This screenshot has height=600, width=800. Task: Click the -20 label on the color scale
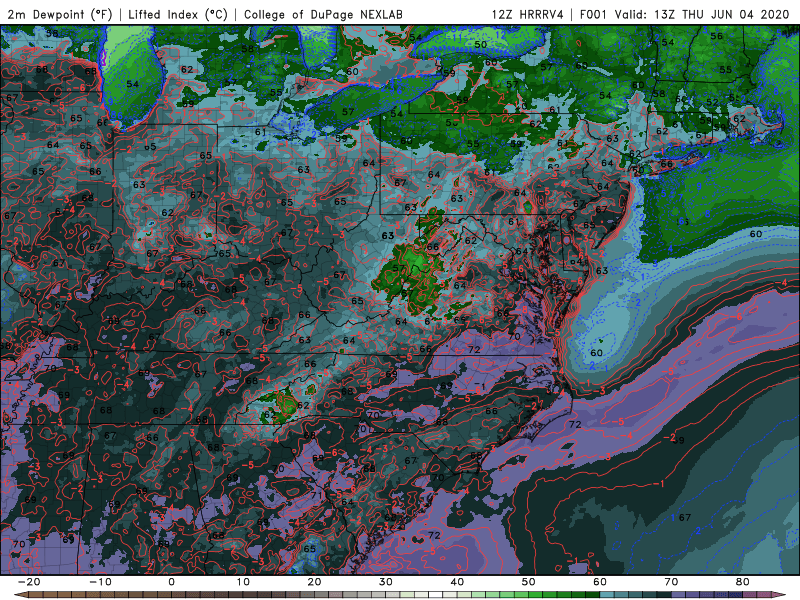(x=29, y=582)
